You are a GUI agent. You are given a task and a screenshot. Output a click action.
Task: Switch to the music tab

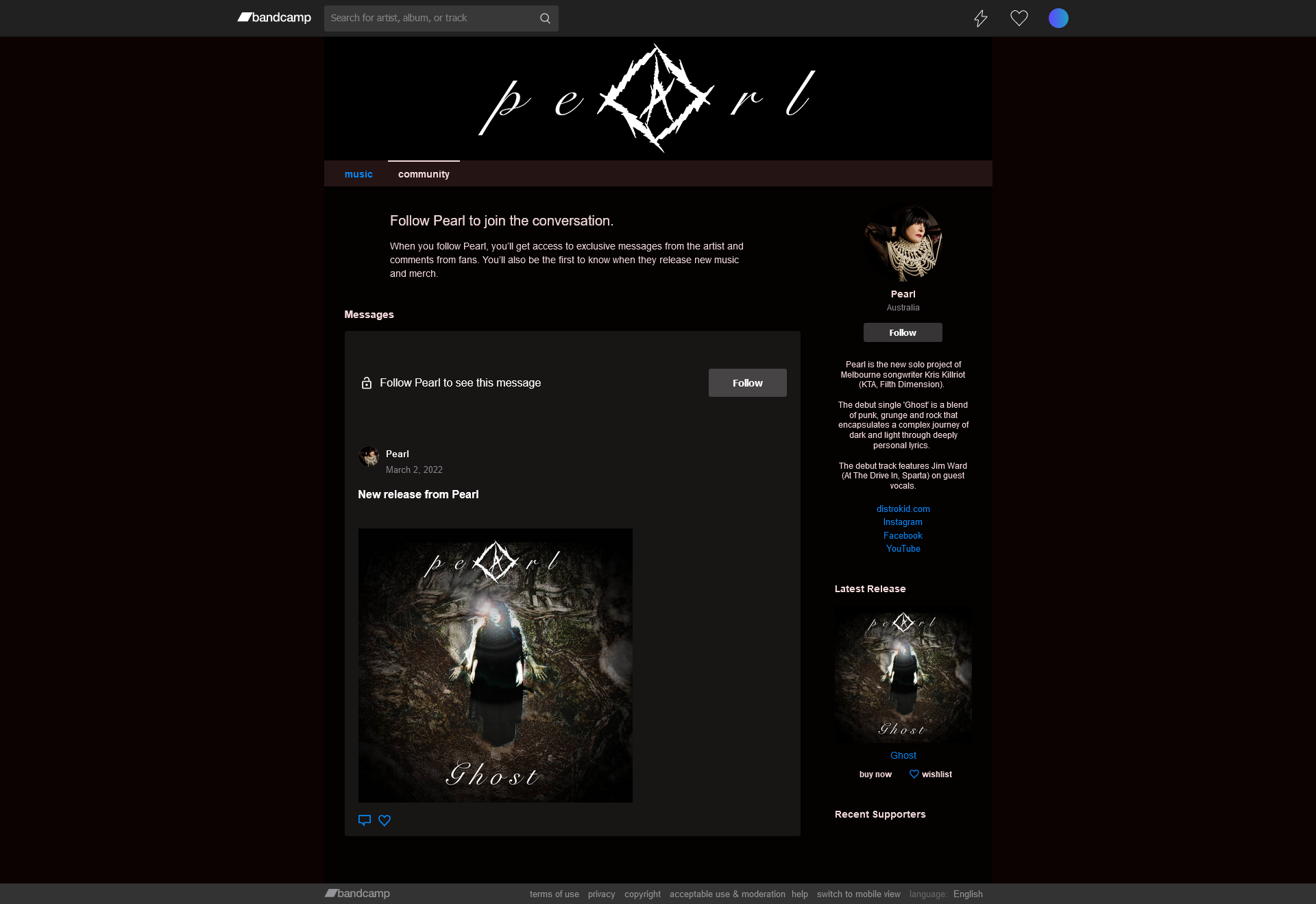358,174
